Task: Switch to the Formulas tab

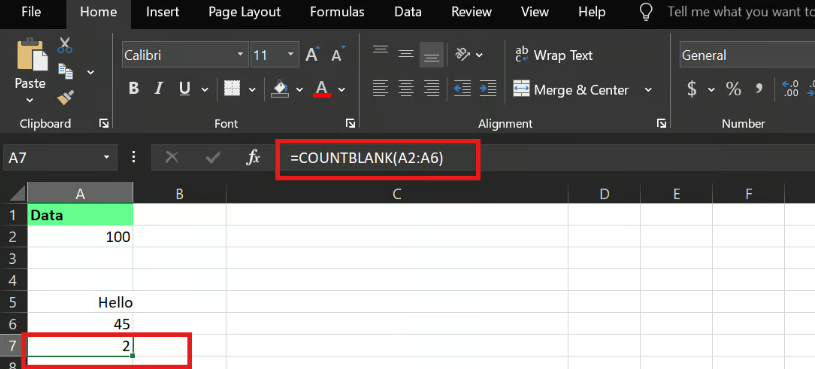Action: pos(337,12)
